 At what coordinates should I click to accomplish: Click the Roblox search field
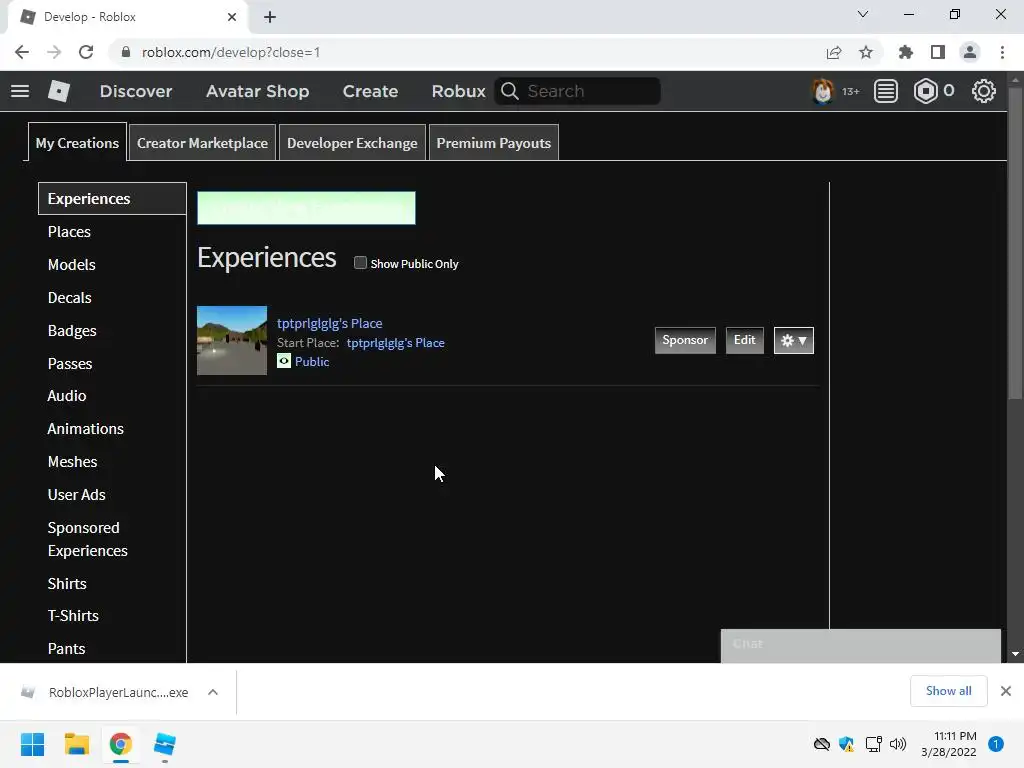click(x=577, y=91)
